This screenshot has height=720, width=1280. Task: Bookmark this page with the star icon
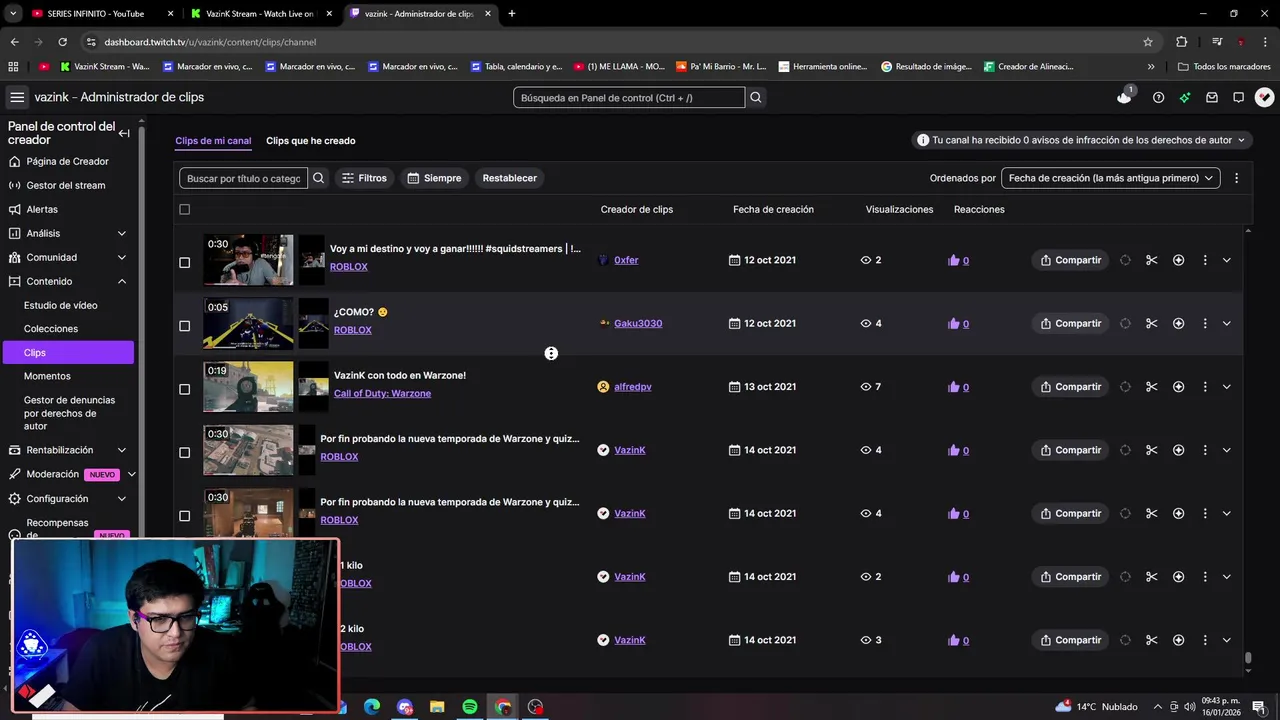(1148, 42)
